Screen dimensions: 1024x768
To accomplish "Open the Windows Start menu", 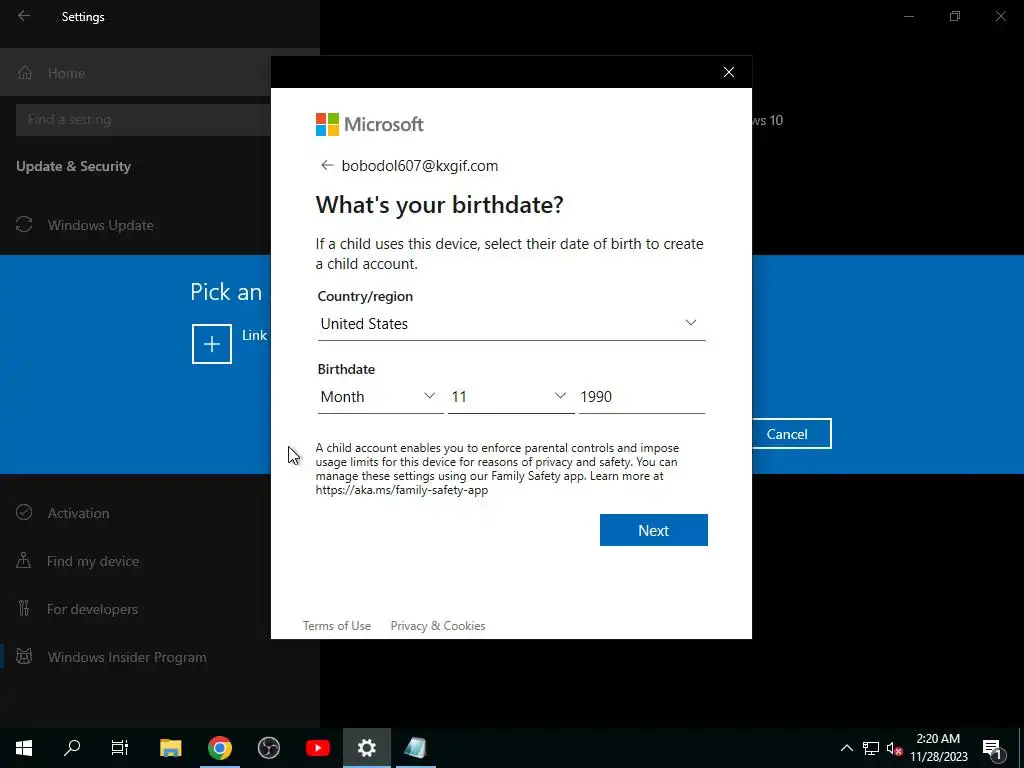I will pyautogui.click(x=24, y=748).
